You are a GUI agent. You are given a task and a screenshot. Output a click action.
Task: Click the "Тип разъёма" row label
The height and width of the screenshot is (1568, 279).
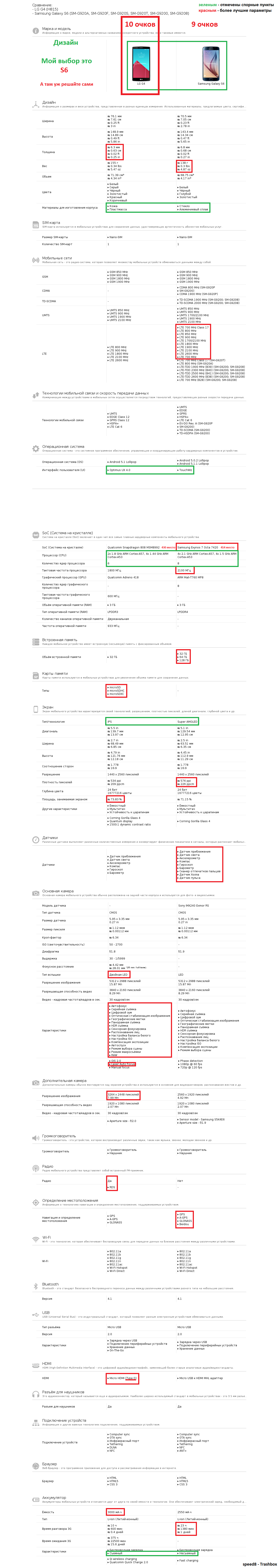(x=51, y=1327)
